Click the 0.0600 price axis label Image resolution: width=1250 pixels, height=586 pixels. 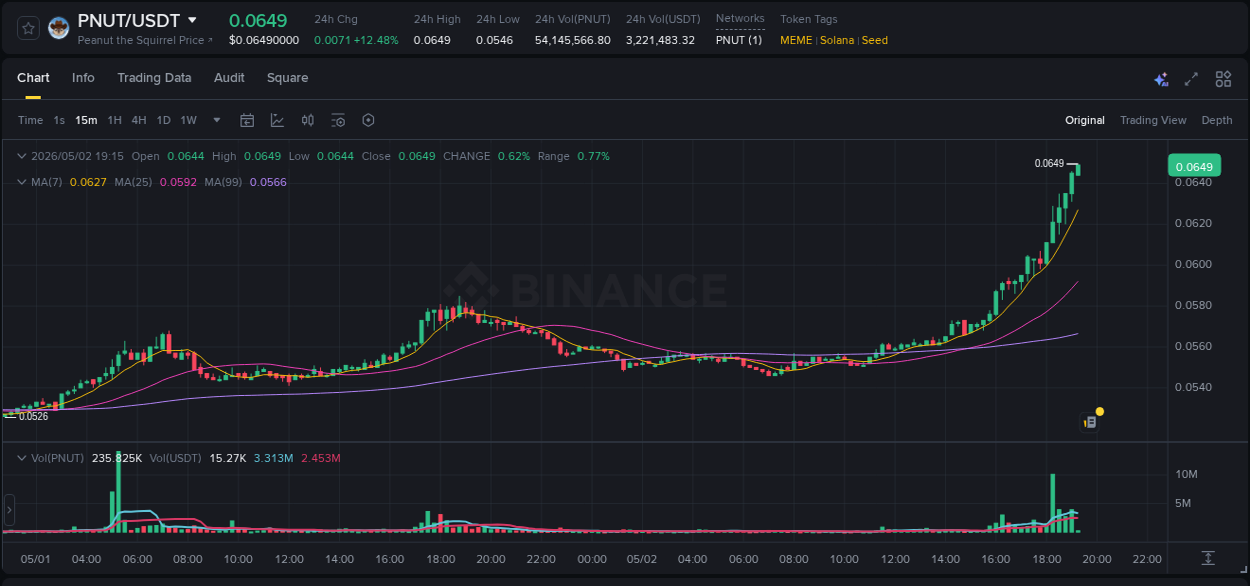coord(1194,264)
